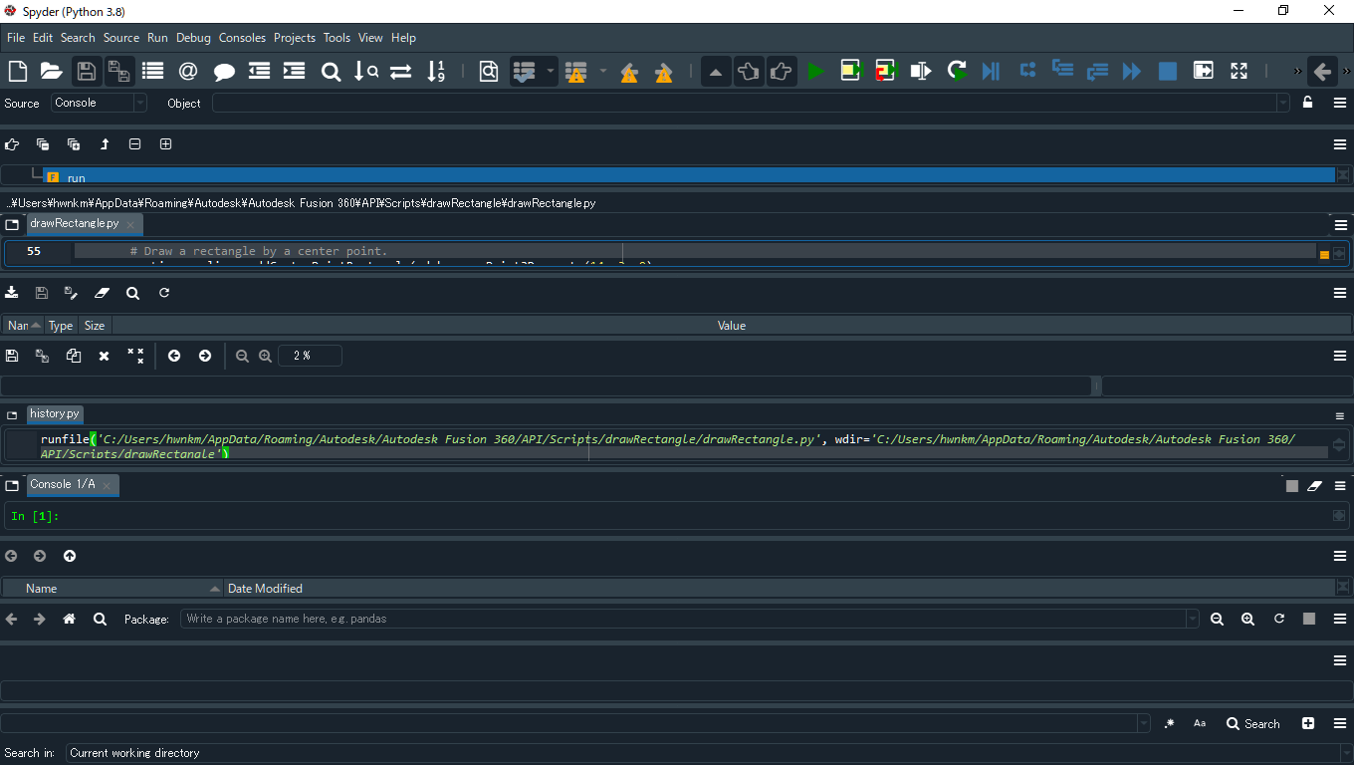Click the zoom in icon in plots toolbar
The image size is (1354, 765).
(265, 356)
